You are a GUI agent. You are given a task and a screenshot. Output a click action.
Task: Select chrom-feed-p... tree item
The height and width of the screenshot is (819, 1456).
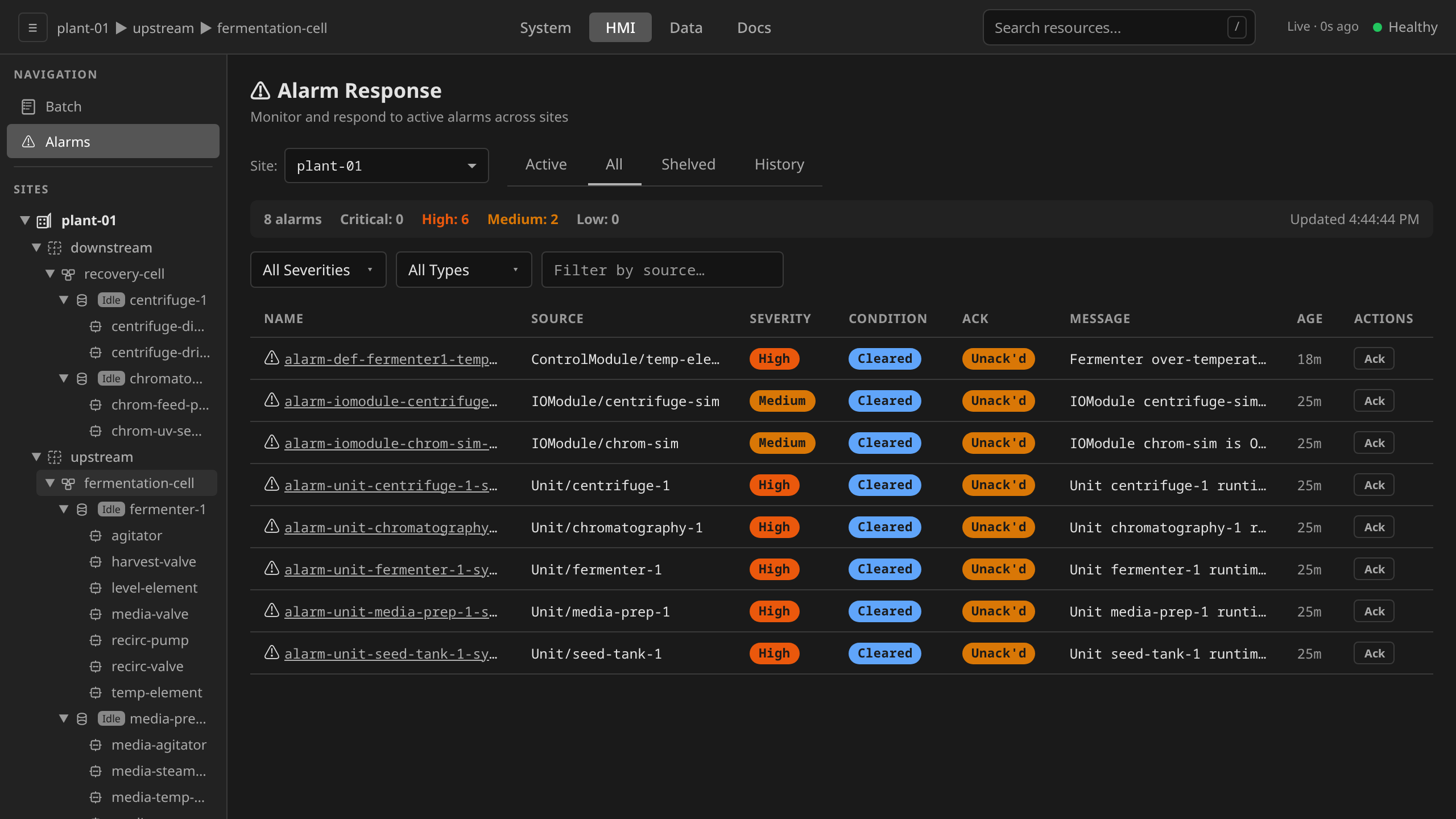[160, 404]
